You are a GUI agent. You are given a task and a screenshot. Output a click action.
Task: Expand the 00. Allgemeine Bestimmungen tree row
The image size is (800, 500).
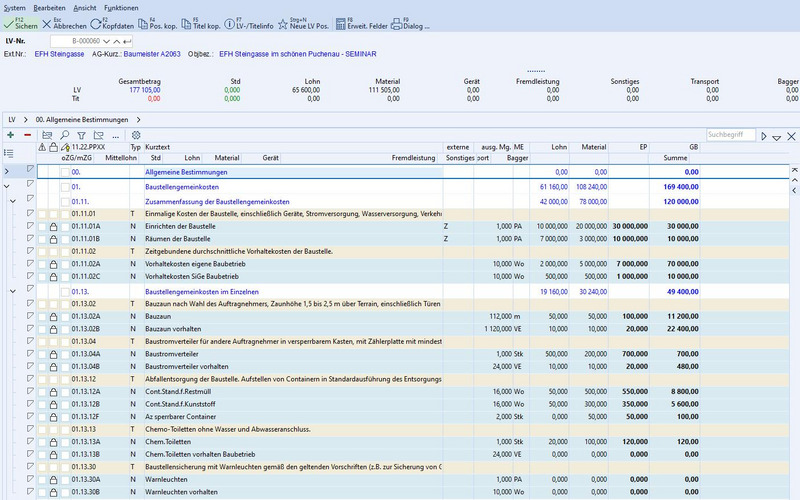click(8, 172)
